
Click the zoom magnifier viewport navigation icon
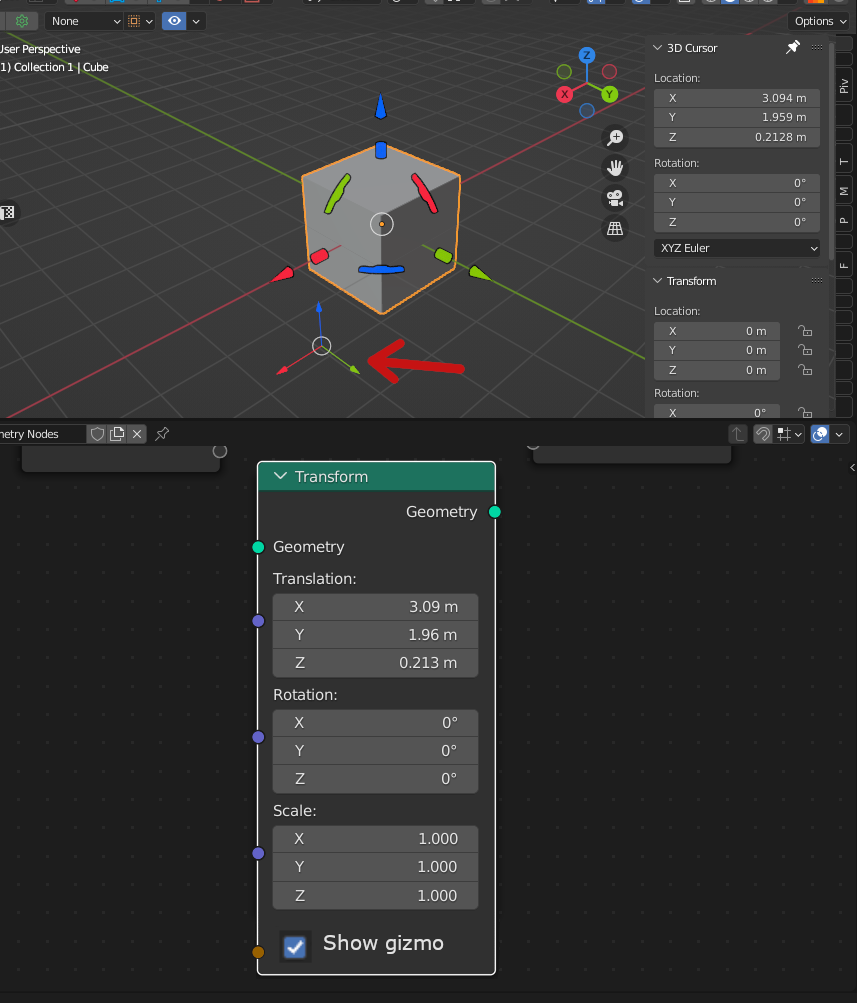[x=615, y=138]
